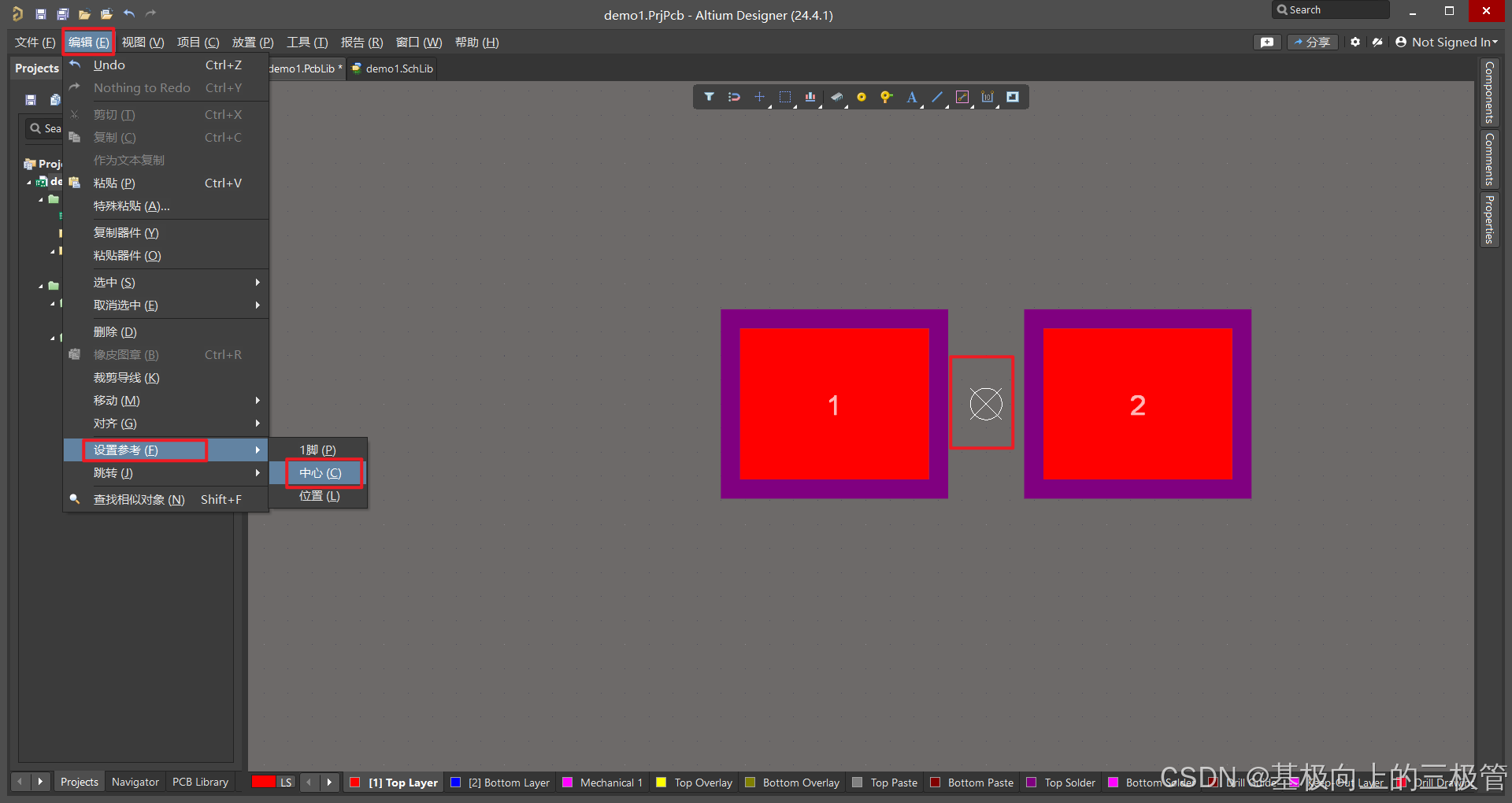
Task: Click the Mechanical 1 magenta swatch
Action: click(567, 782)
